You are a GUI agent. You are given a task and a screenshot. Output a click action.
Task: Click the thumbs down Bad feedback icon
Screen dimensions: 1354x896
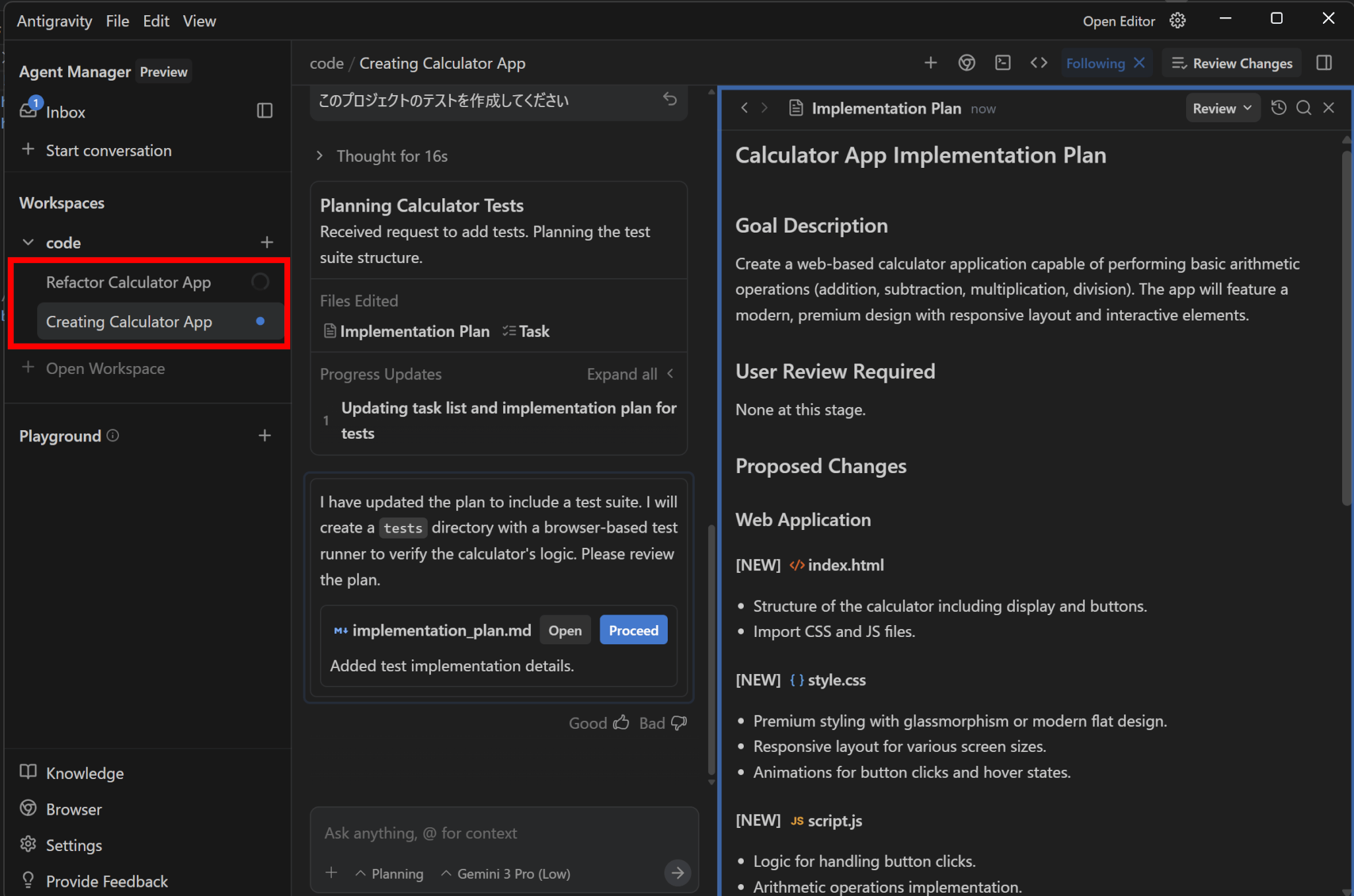click(679, 723)
